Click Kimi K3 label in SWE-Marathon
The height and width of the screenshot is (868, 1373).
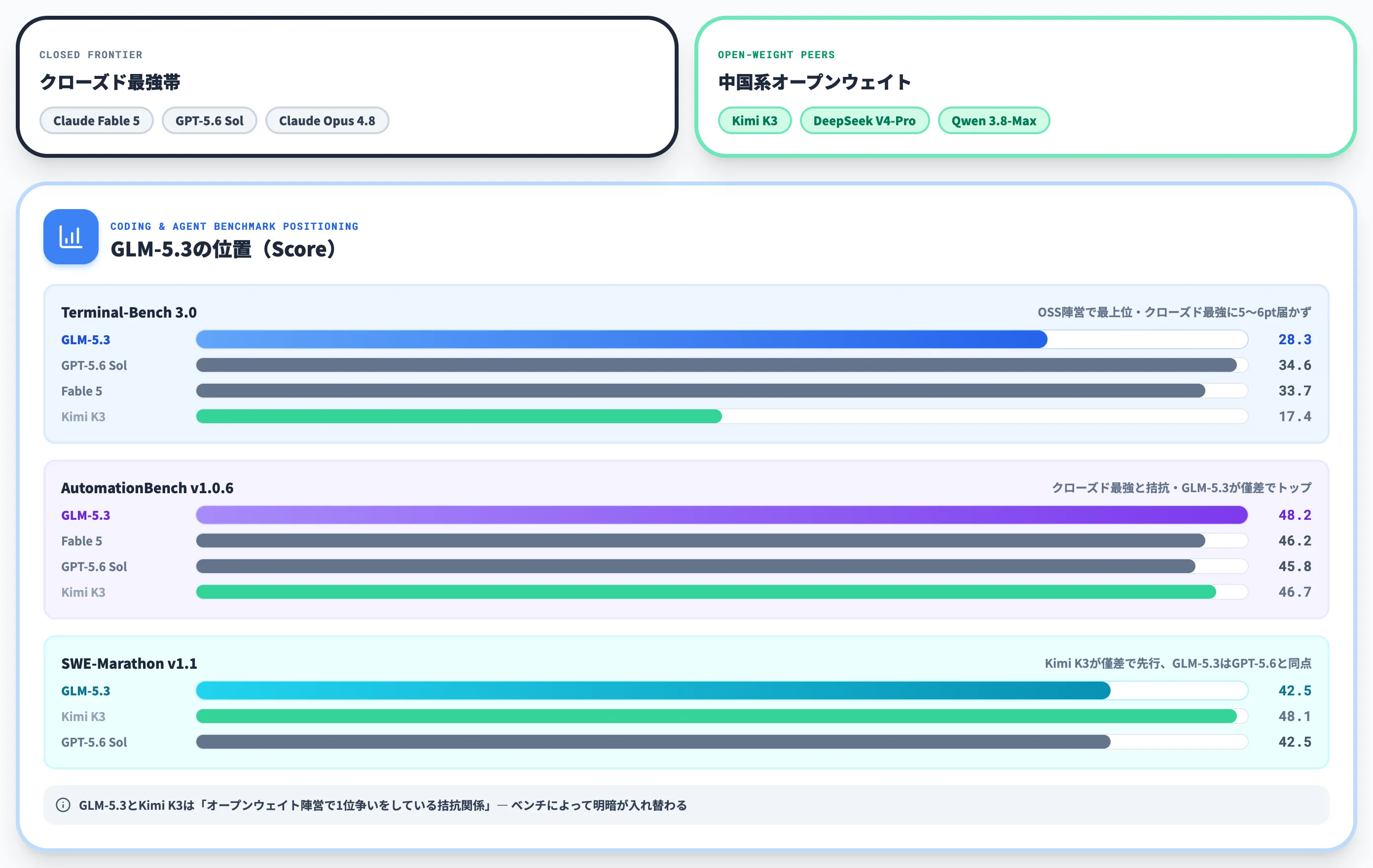[83, 716]
